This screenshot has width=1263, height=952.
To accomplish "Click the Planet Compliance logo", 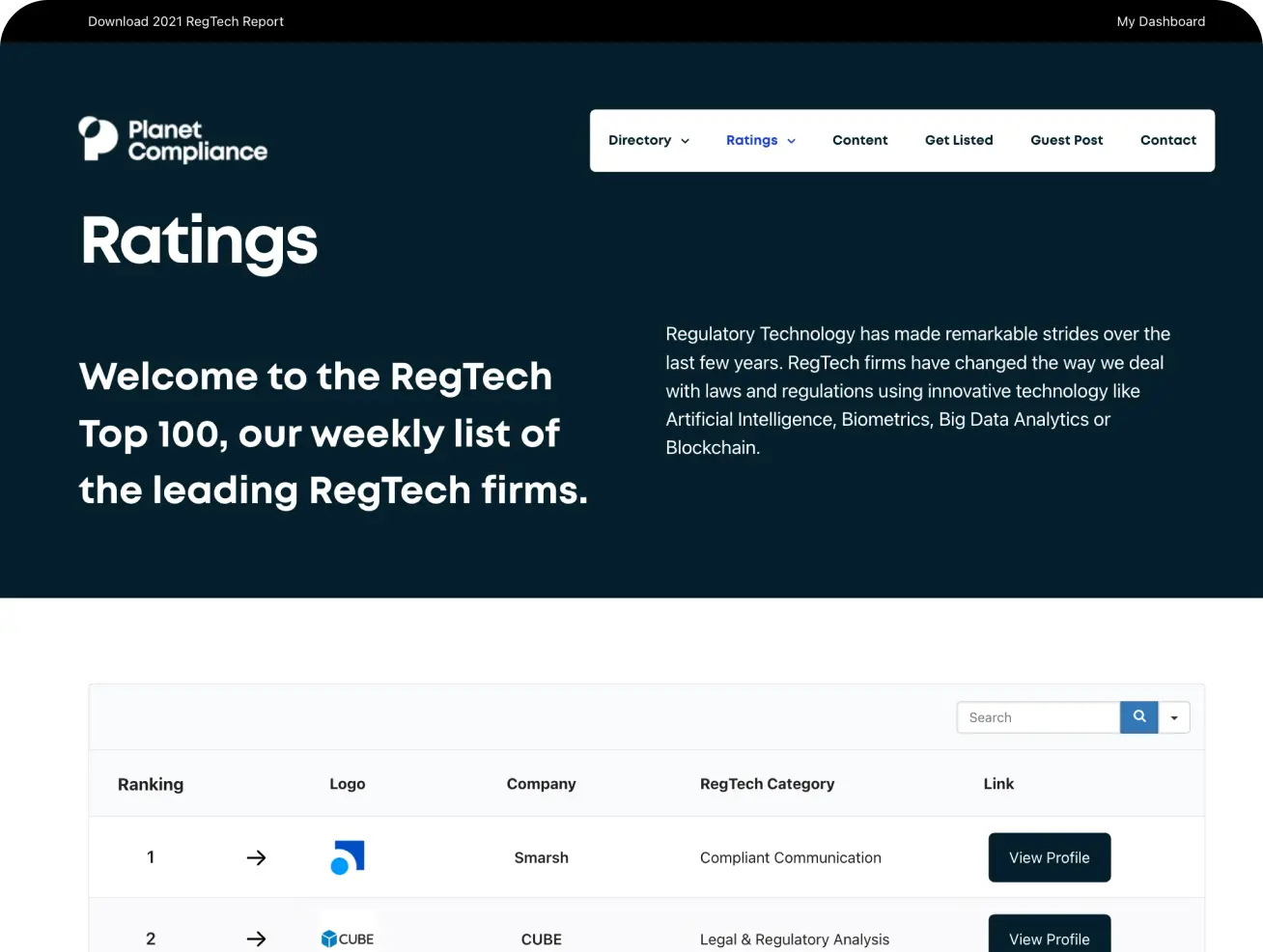I will (x=173, y=140).
